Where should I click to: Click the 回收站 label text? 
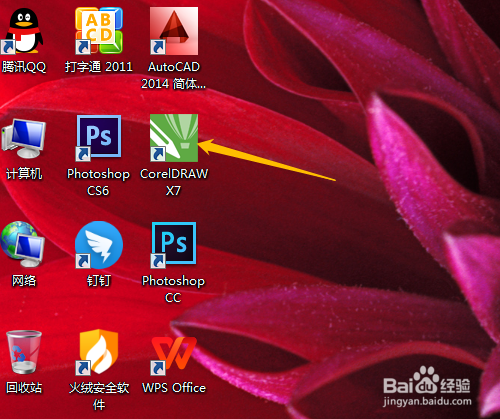point(24,388)
